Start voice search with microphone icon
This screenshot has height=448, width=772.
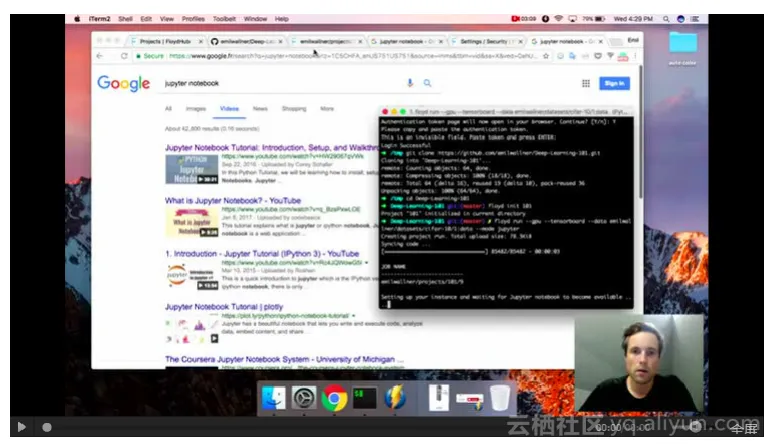[x=410, y=83]
